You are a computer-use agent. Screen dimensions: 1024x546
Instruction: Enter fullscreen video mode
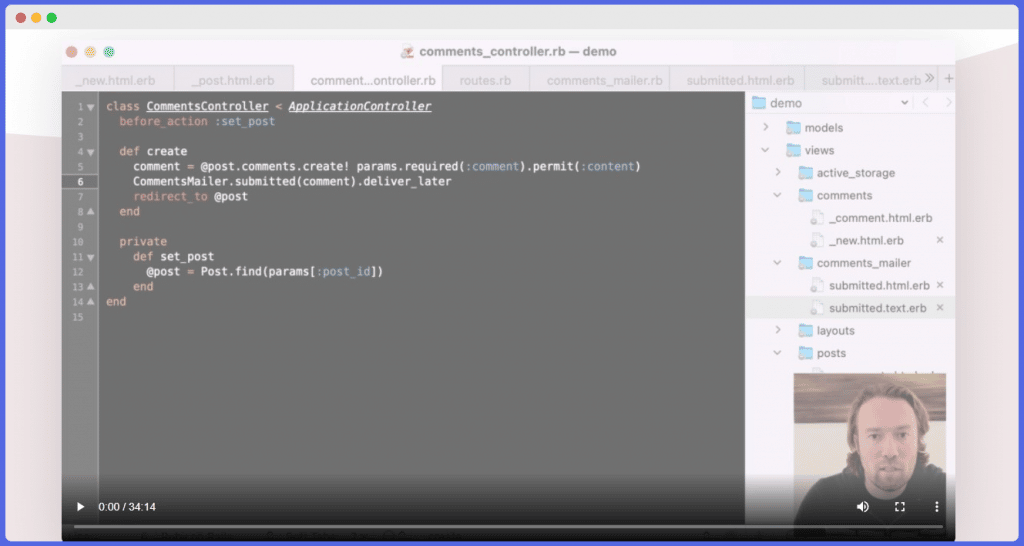[899, 507]
